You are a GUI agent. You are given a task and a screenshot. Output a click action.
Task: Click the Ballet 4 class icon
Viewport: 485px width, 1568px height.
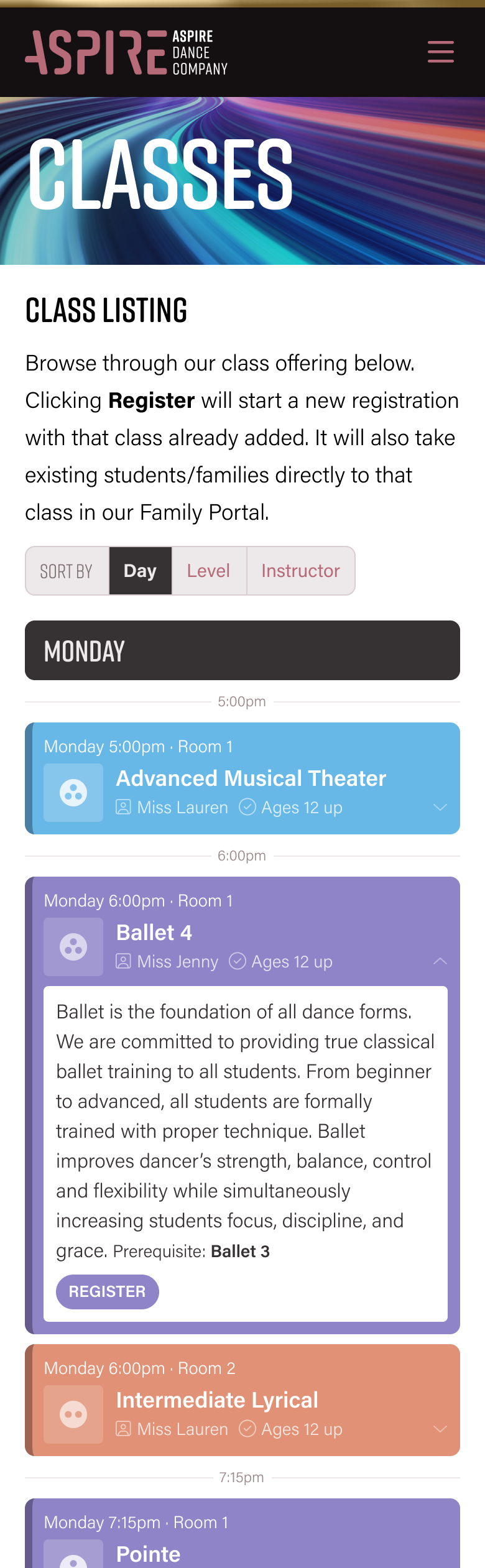73,947
